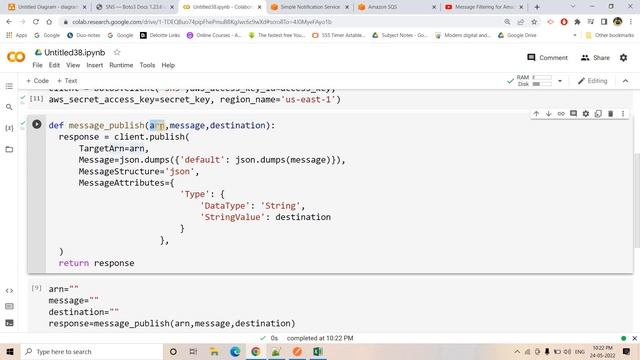Open a new browser tab
Image resolution: width=640 pixels, height=360 pixels.
pos(537,7)
